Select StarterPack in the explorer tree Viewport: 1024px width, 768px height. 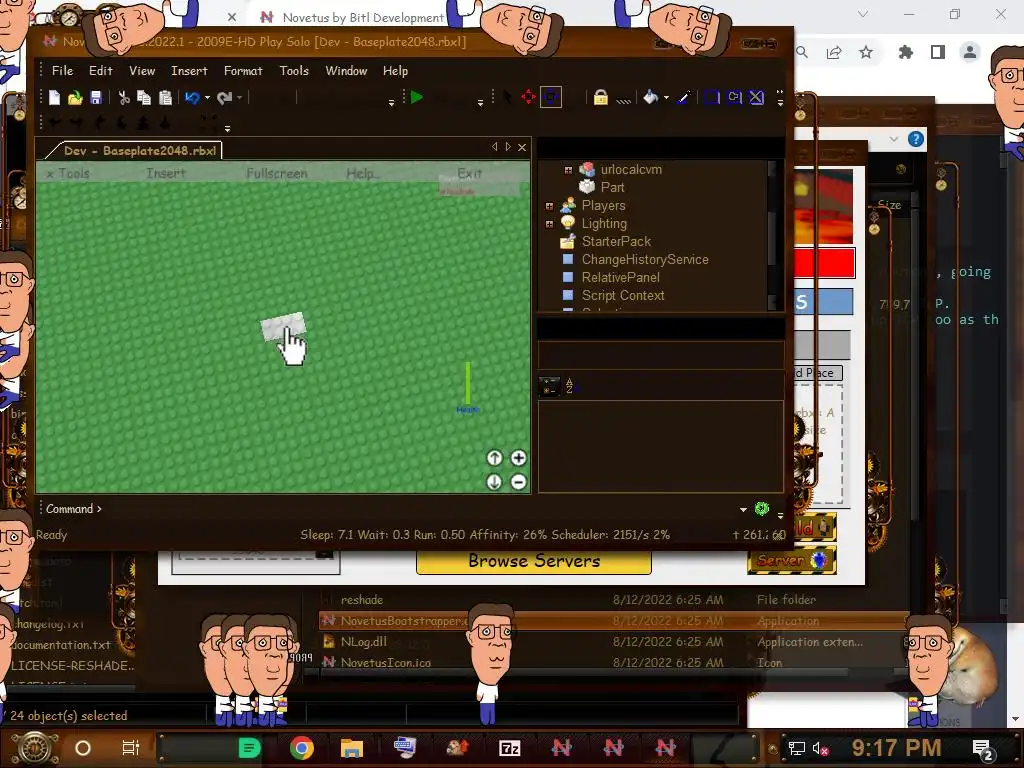(x=616, y=242)
